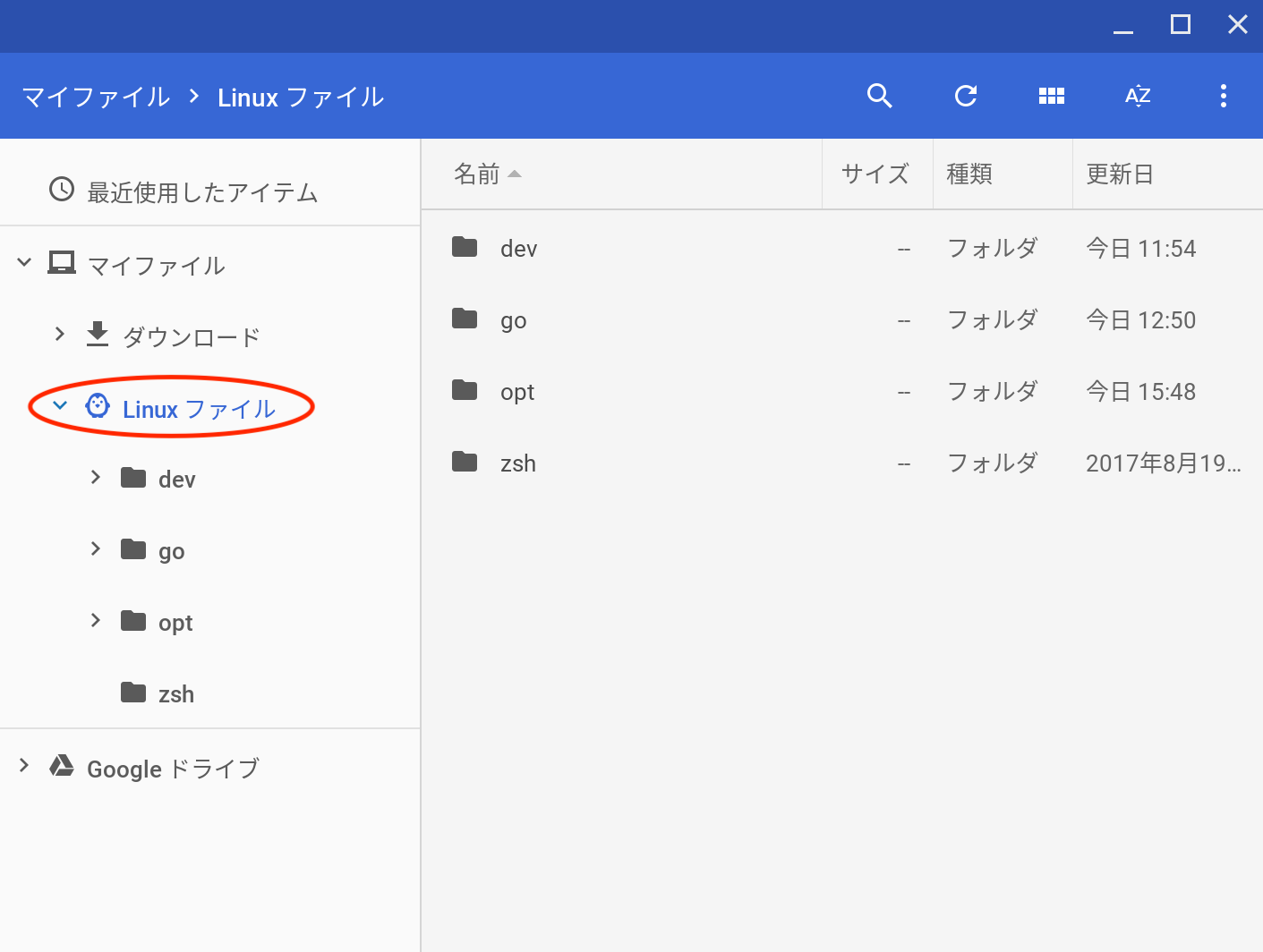Collapse the マイファイル tree node
This screenshot has height=952, width=1263.
coord(24,262)
